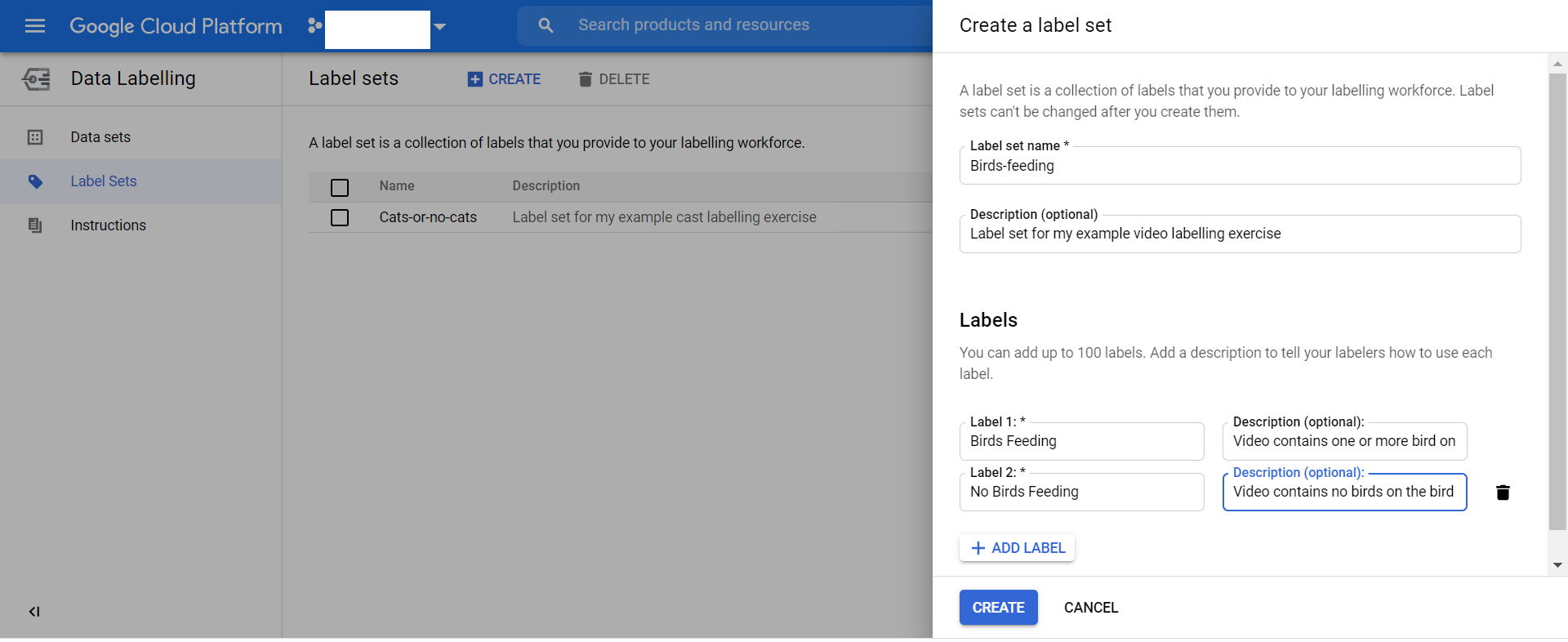Click the Data Labelling product icon
This screenshot has width=1568, height=642.
click(x=36, y=79)
